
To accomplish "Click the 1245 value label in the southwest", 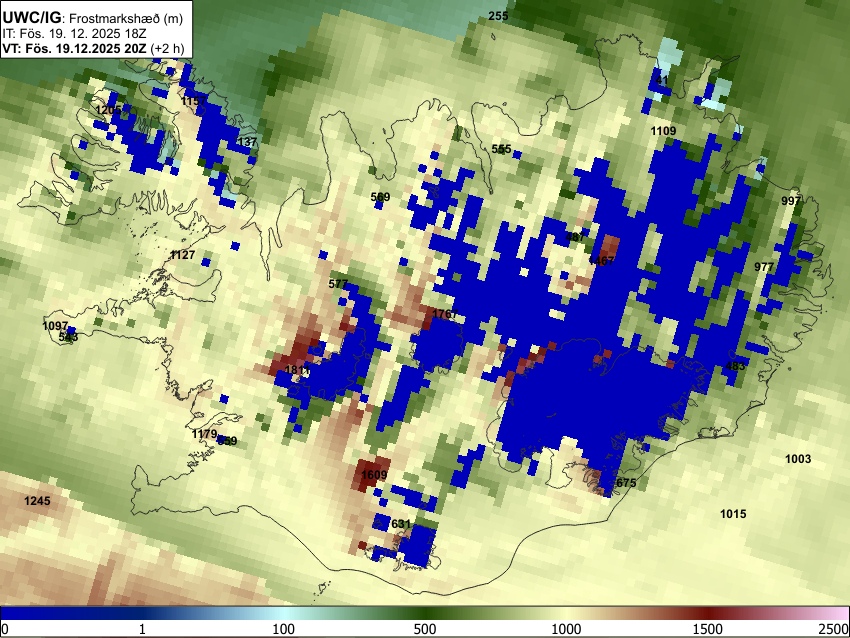I will (x=37, y=501).
